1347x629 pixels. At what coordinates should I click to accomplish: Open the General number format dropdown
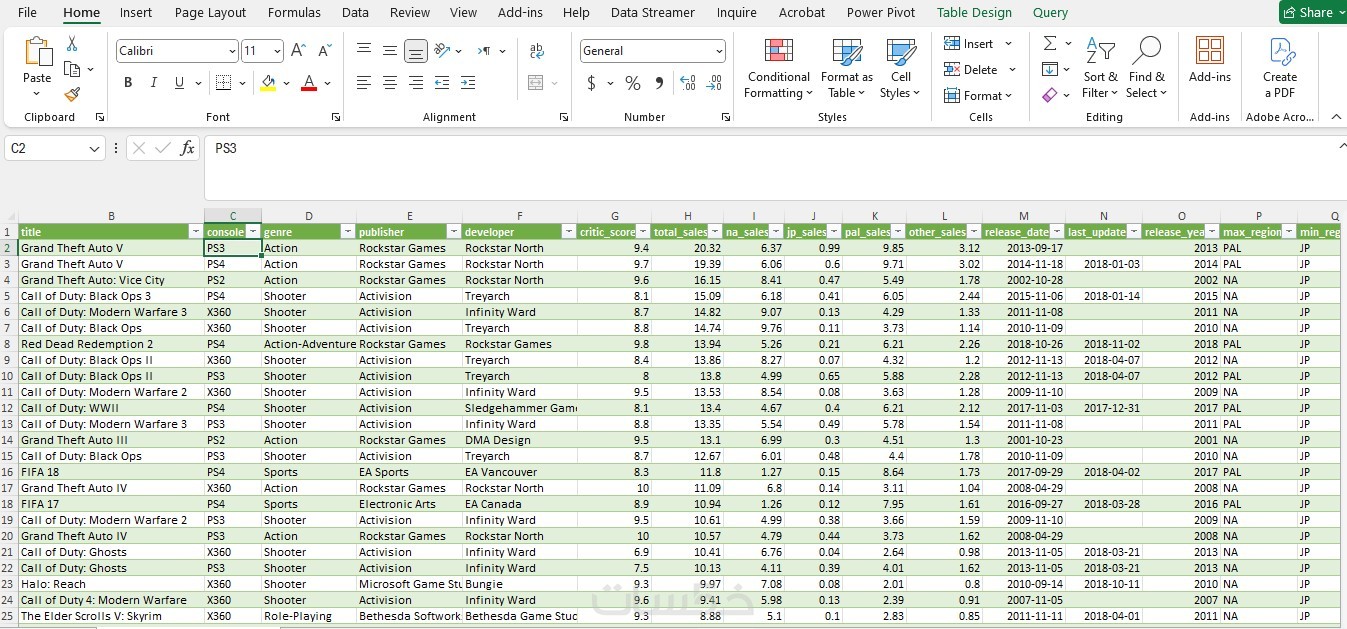(653, 50)
